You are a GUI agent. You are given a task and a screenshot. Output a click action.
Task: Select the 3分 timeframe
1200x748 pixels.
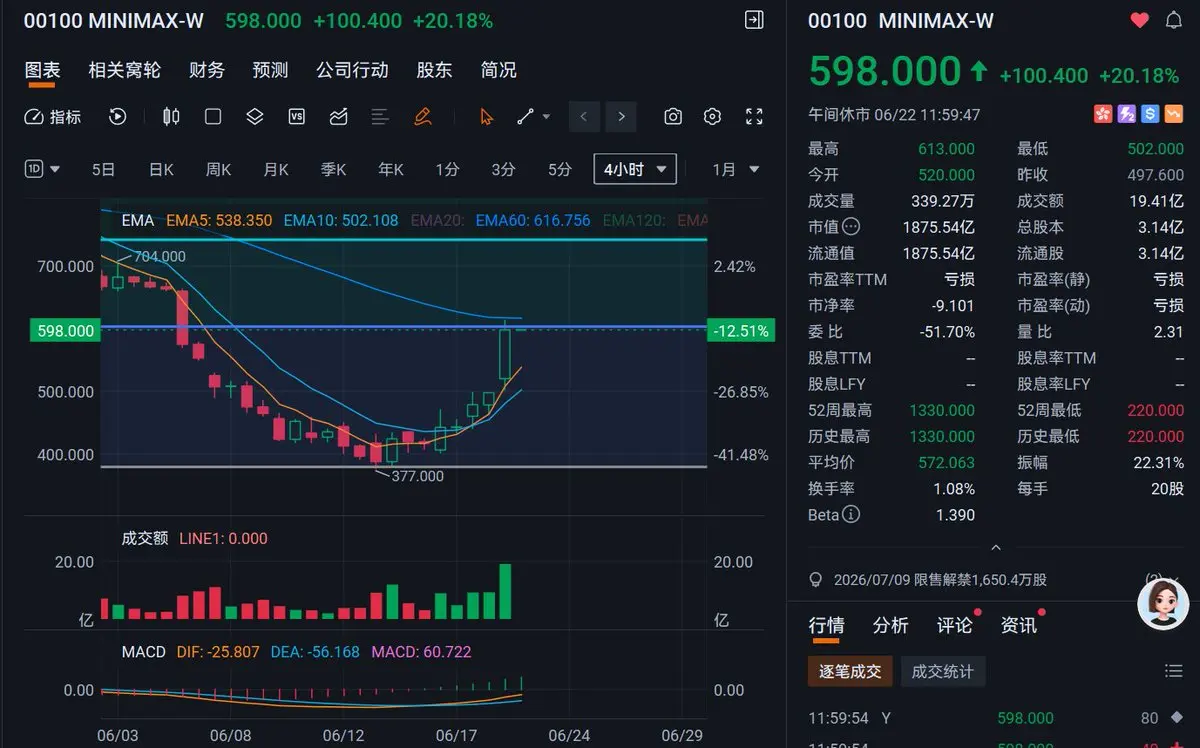503,169
